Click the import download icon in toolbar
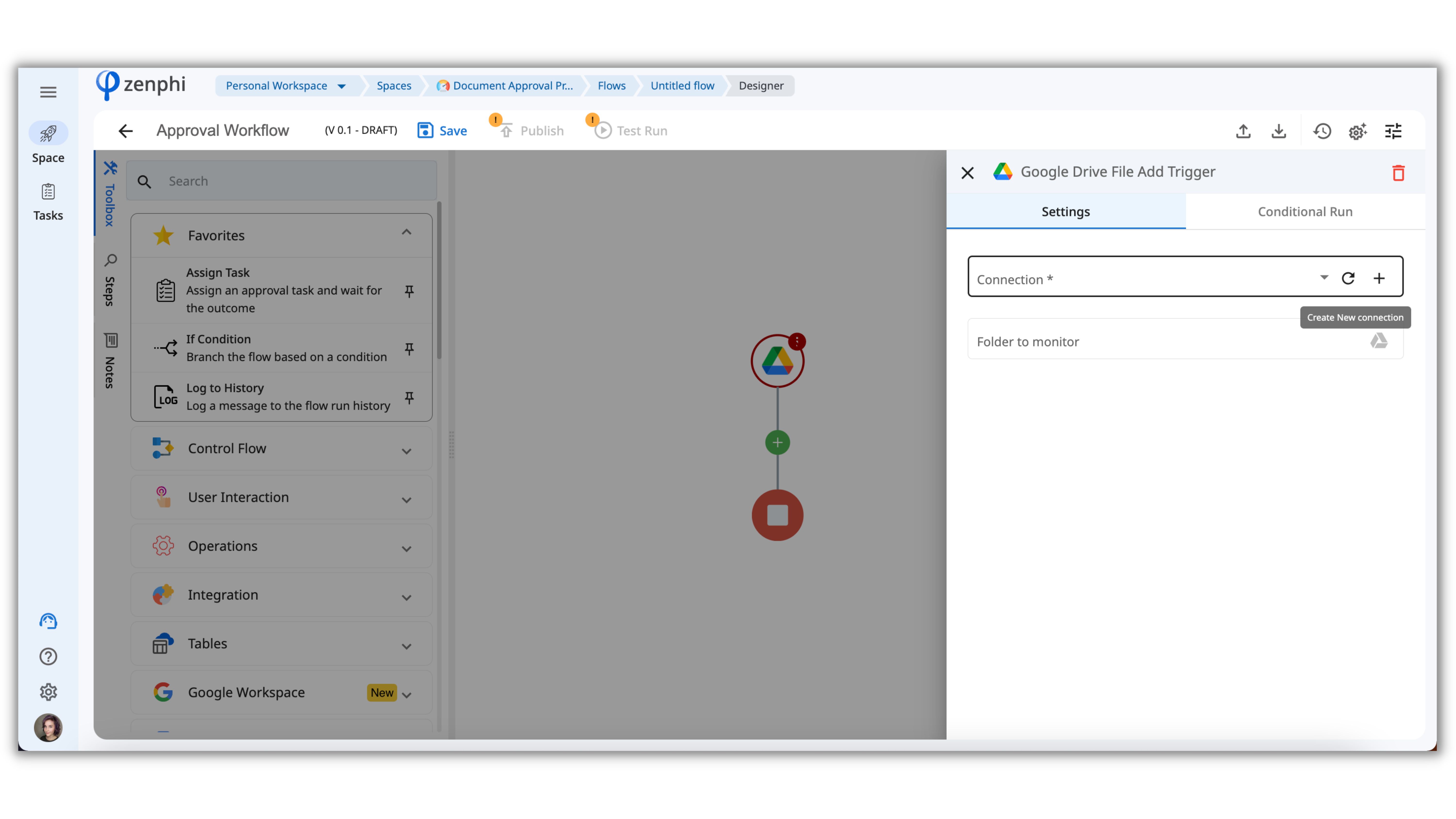The height and width of the screenshot is (819, 1456). pyautogui.click(x=1279, y=131)
